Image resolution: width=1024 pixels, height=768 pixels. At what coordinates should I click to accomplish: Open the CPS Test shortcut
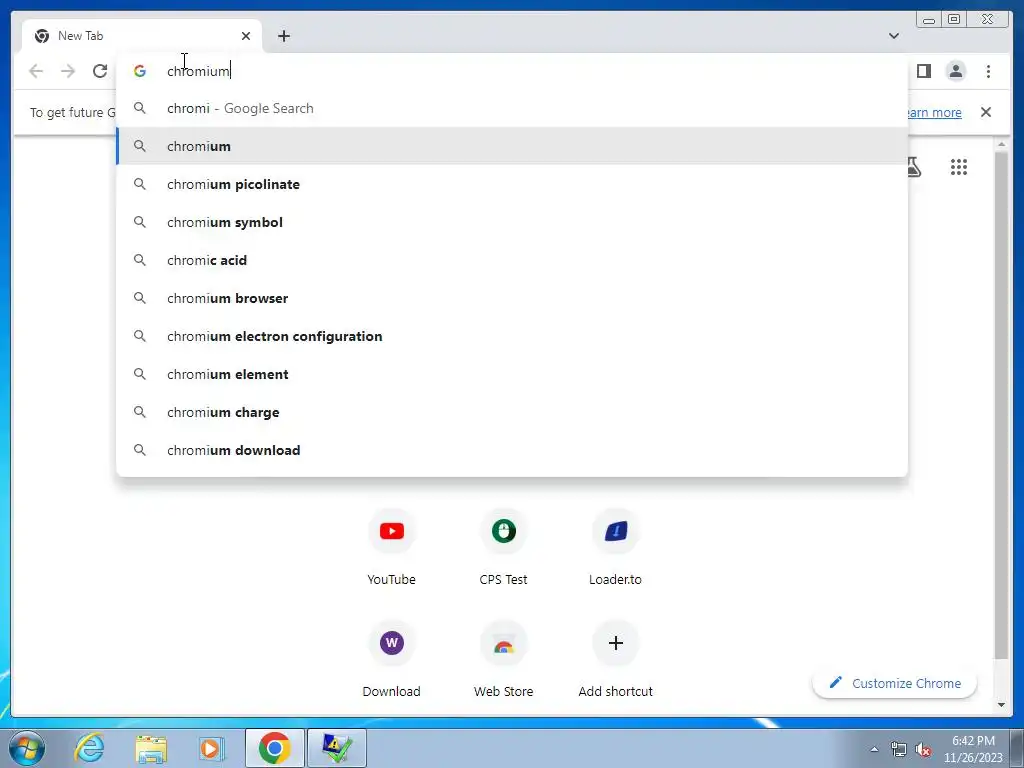point(504,548)
